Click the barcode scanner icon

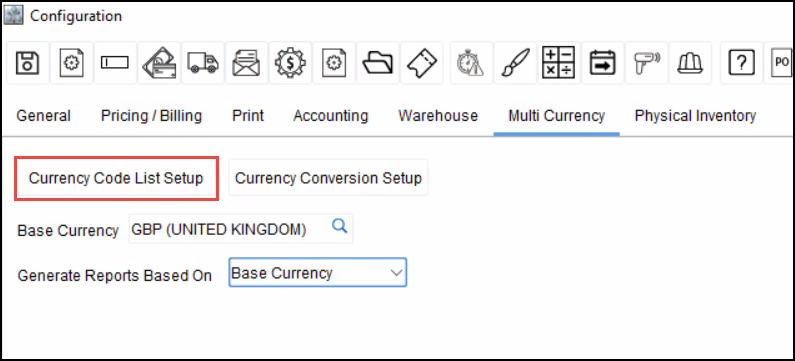[646, 63]
